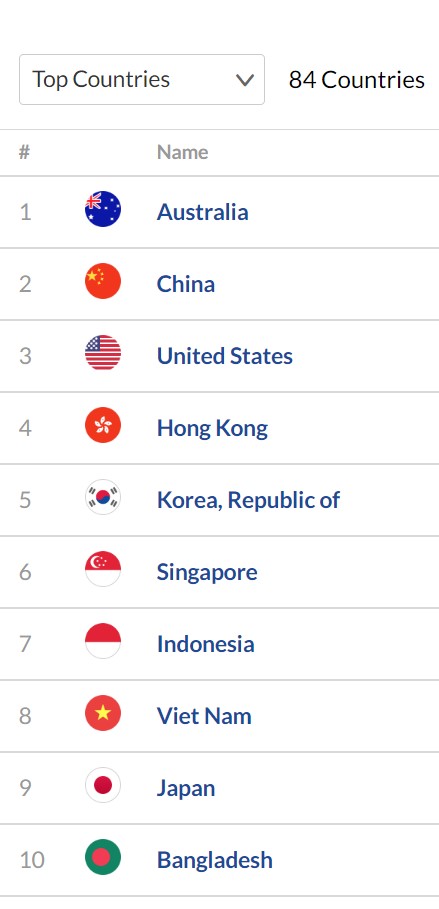Click the Singapore flag icon

[103, 569]
